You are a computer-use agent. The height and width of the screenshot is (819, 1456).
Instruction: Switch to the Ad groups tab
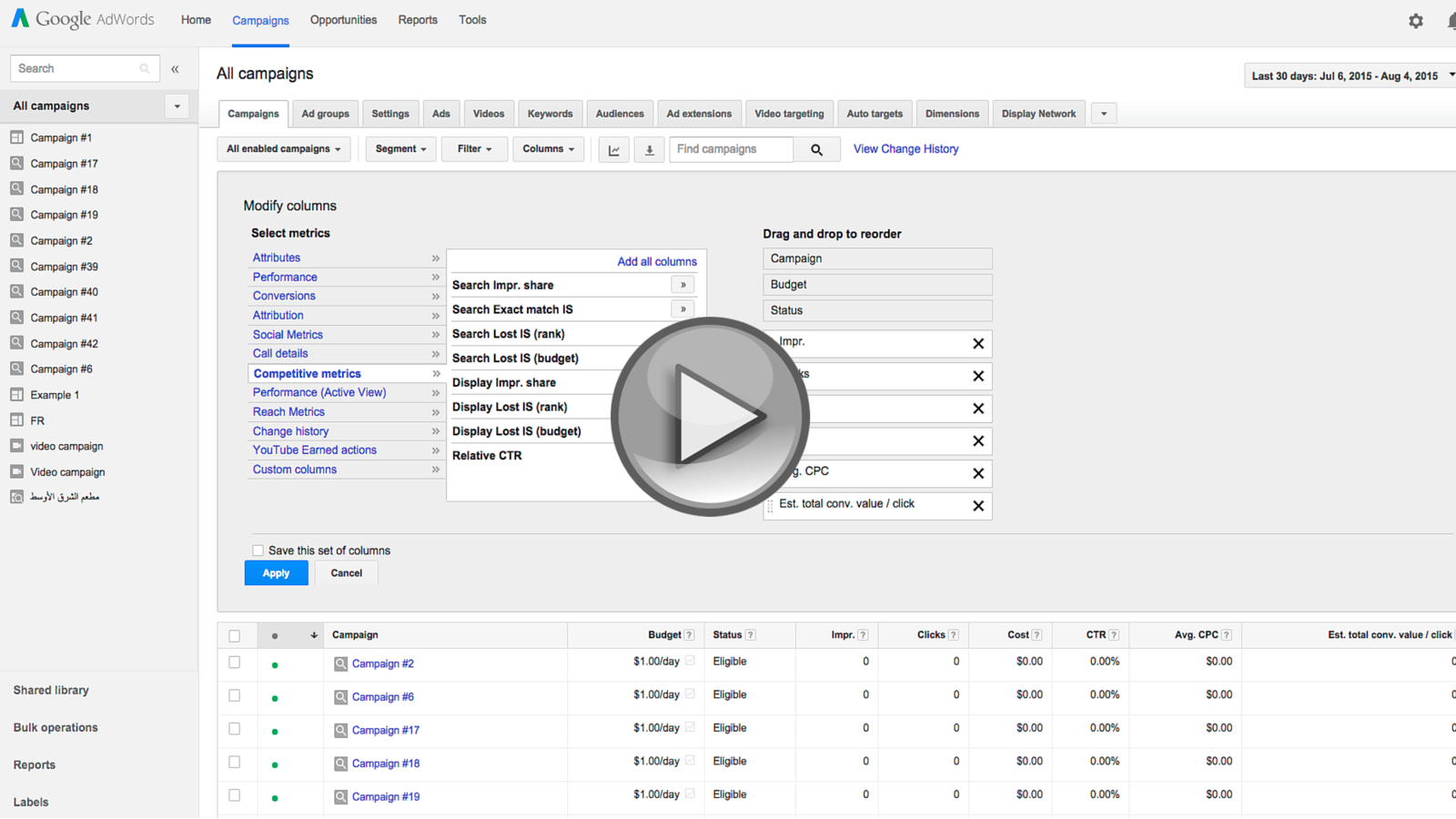(x=325, y=114)
